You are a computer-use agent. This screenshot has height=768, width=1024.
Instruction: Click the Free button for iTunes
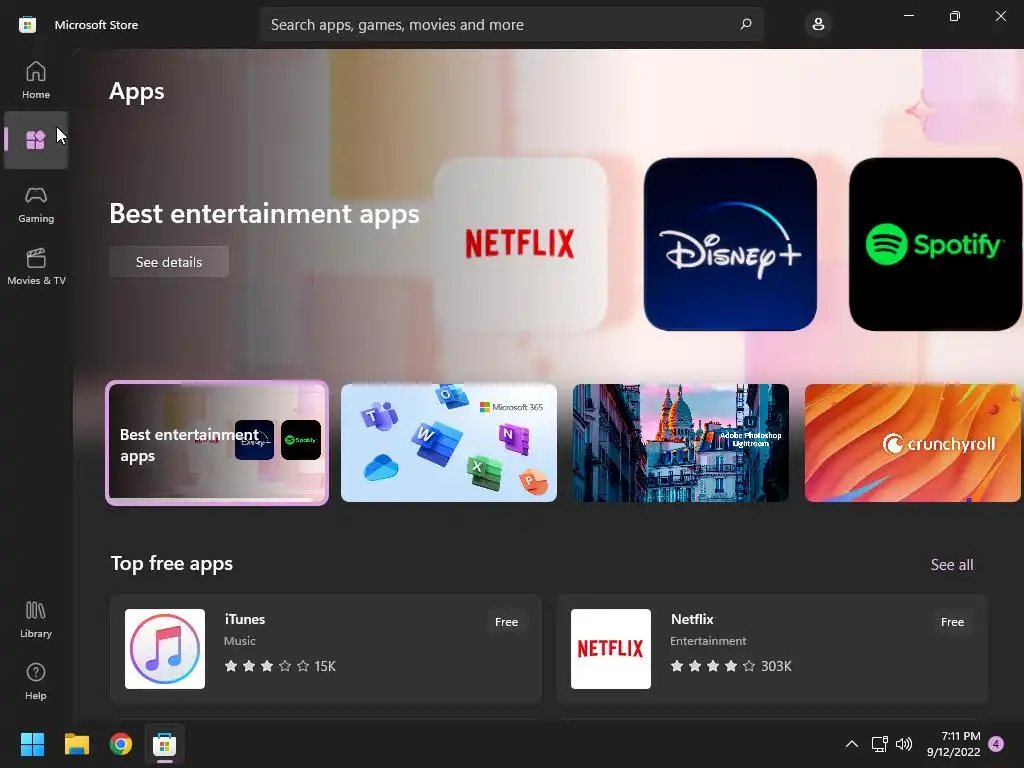(x=506, y=622)
